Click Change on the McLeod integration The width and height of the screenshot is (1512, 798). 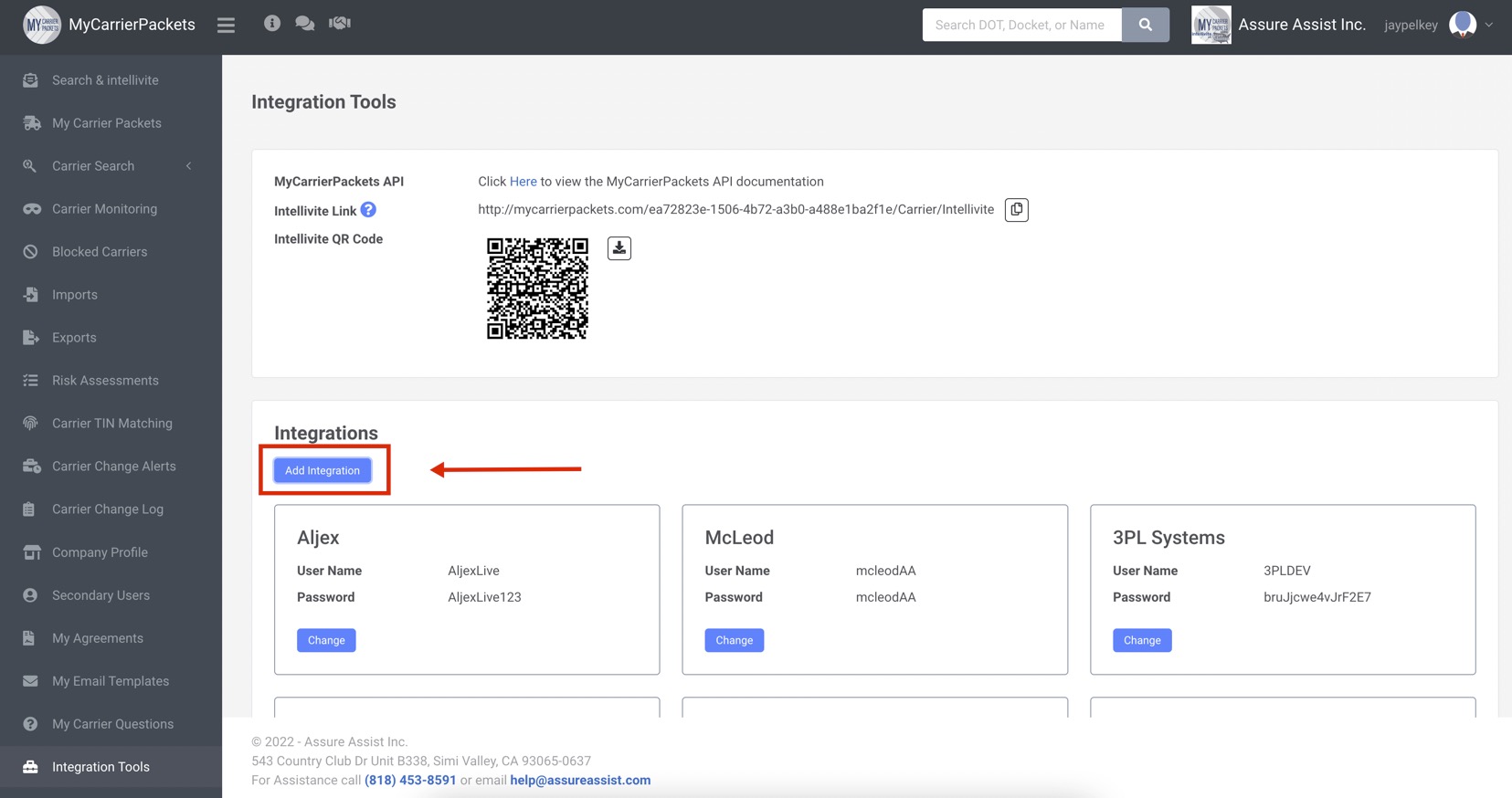[735, 640]
